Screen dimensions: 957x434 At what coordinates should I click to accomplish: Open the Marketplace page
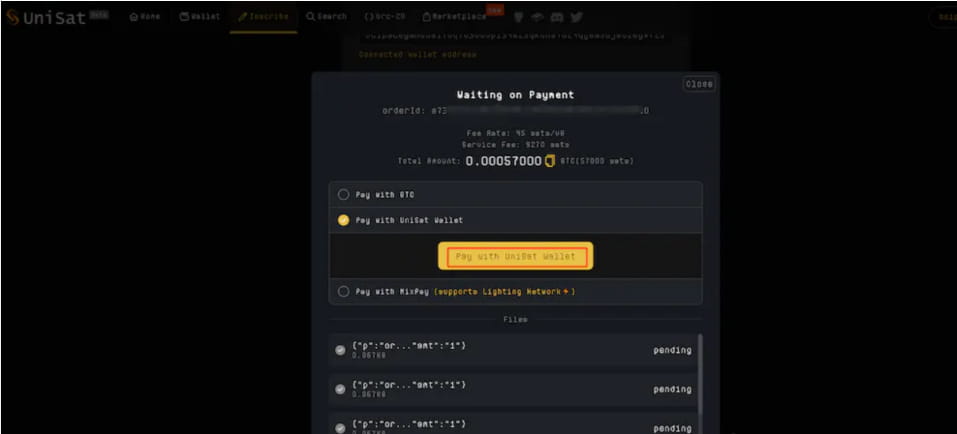[455, 17]
